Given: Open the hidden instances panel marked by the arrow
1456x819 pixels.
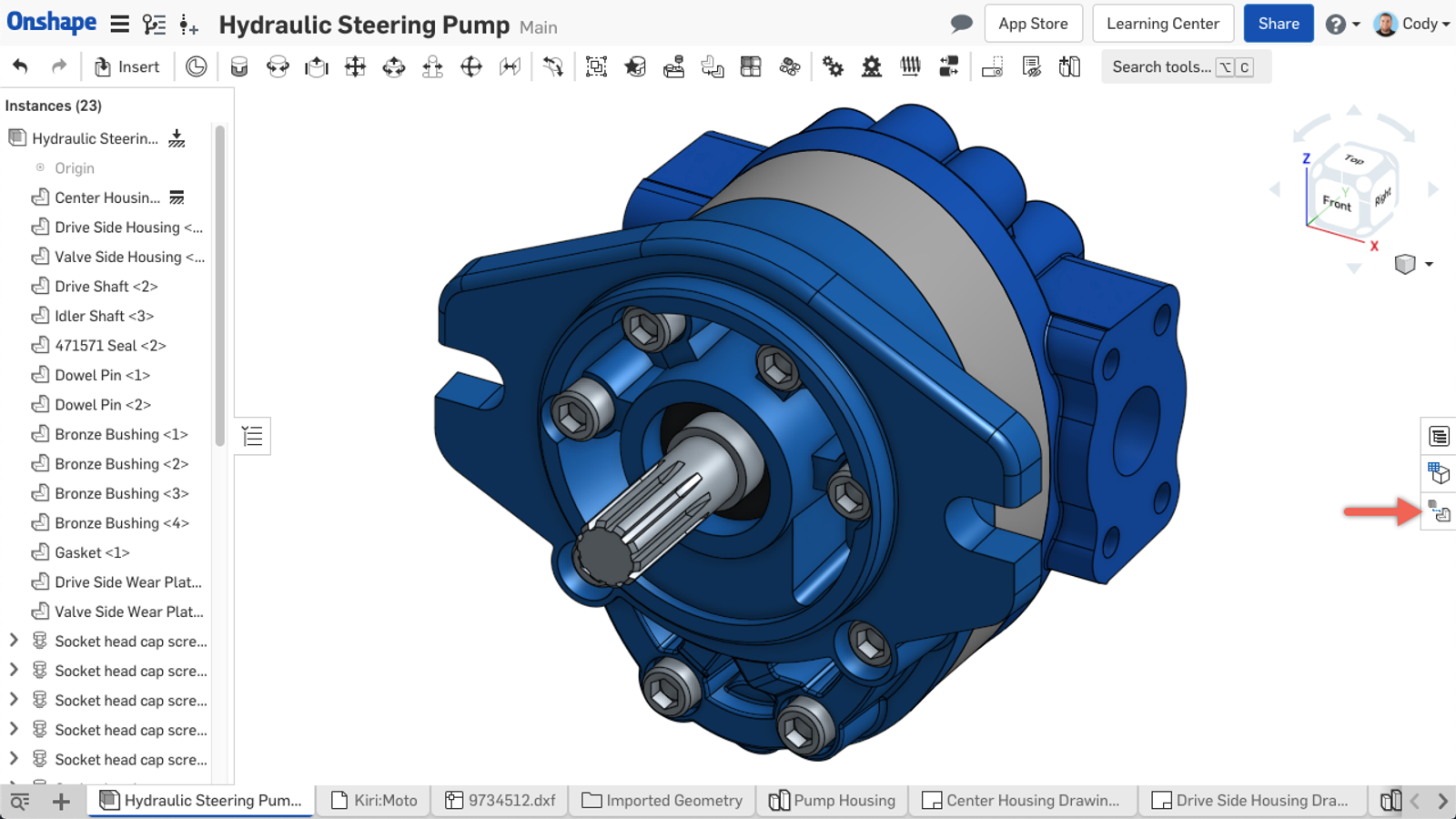Looking at the screenshot, I should tap(1439, 511).
